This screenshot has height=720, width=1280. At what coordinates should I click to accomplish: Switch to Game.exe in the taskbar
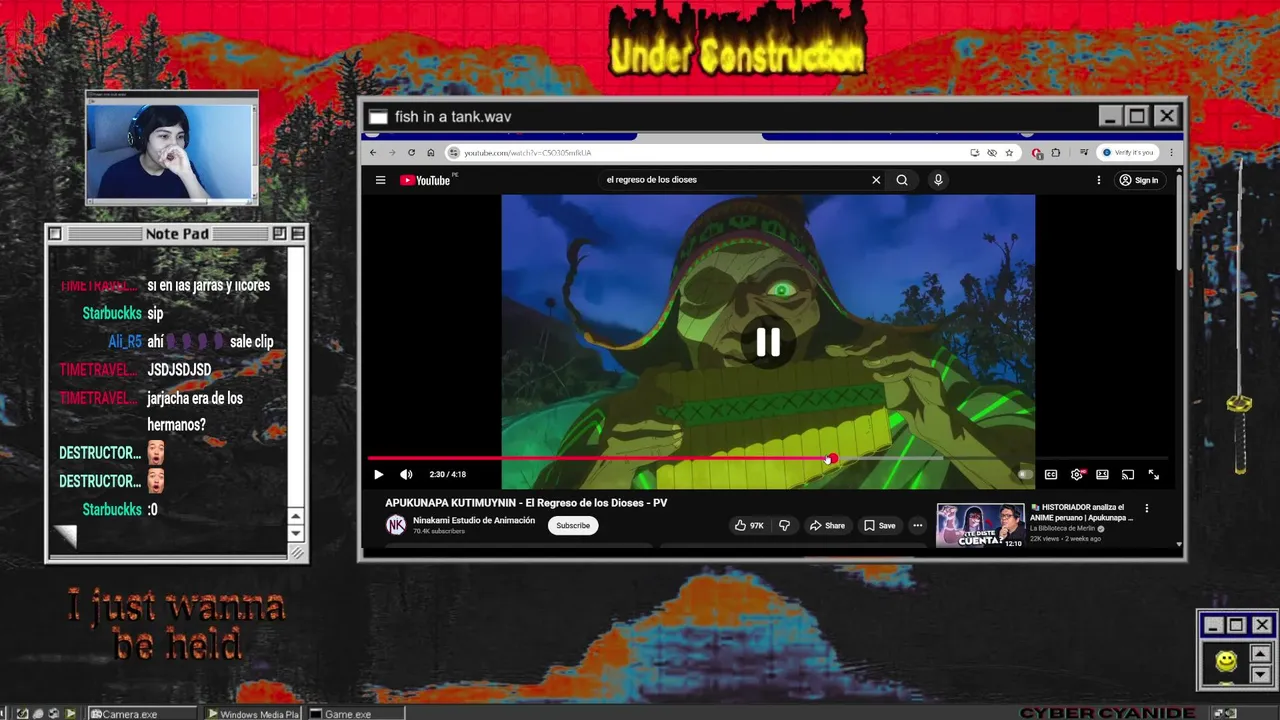coord(356,714)
